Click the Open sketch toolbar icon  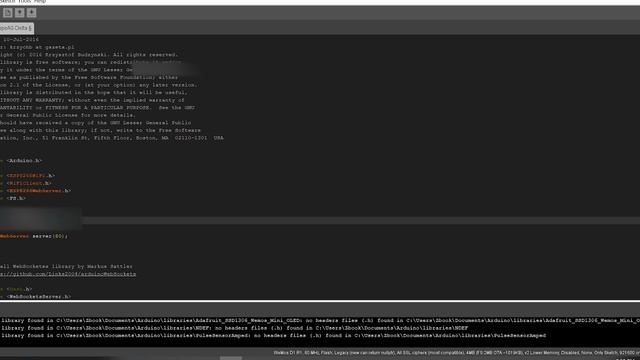[20, 13]
